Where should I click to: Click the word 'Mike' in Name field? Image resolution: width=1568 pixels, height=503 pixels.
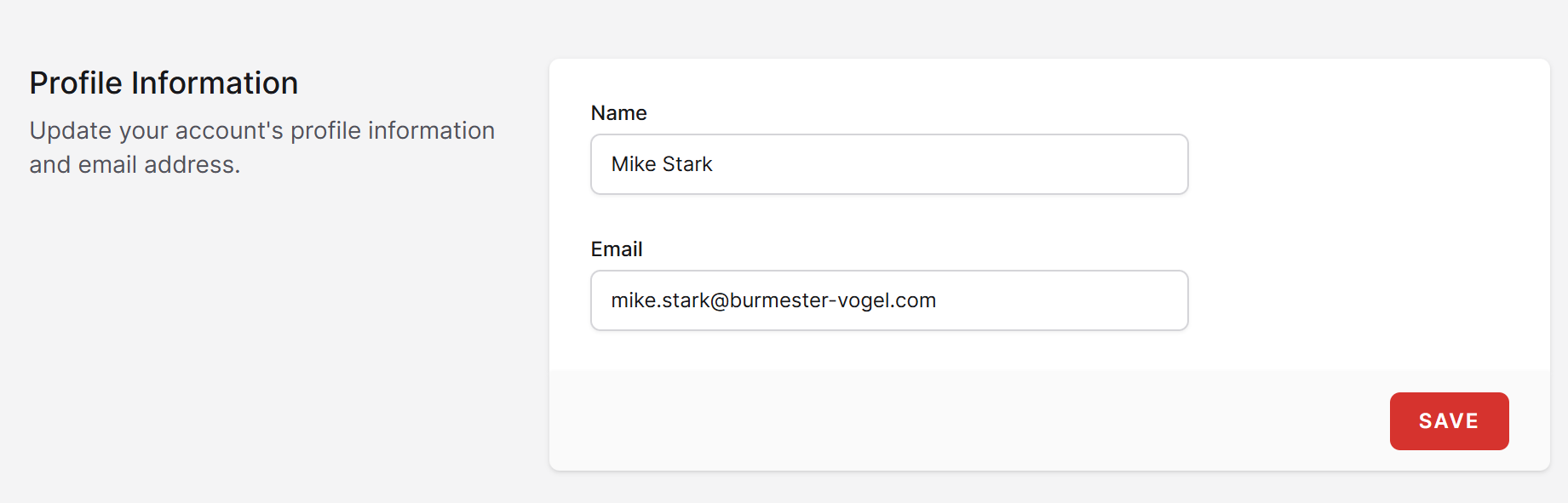coord(633,164)
